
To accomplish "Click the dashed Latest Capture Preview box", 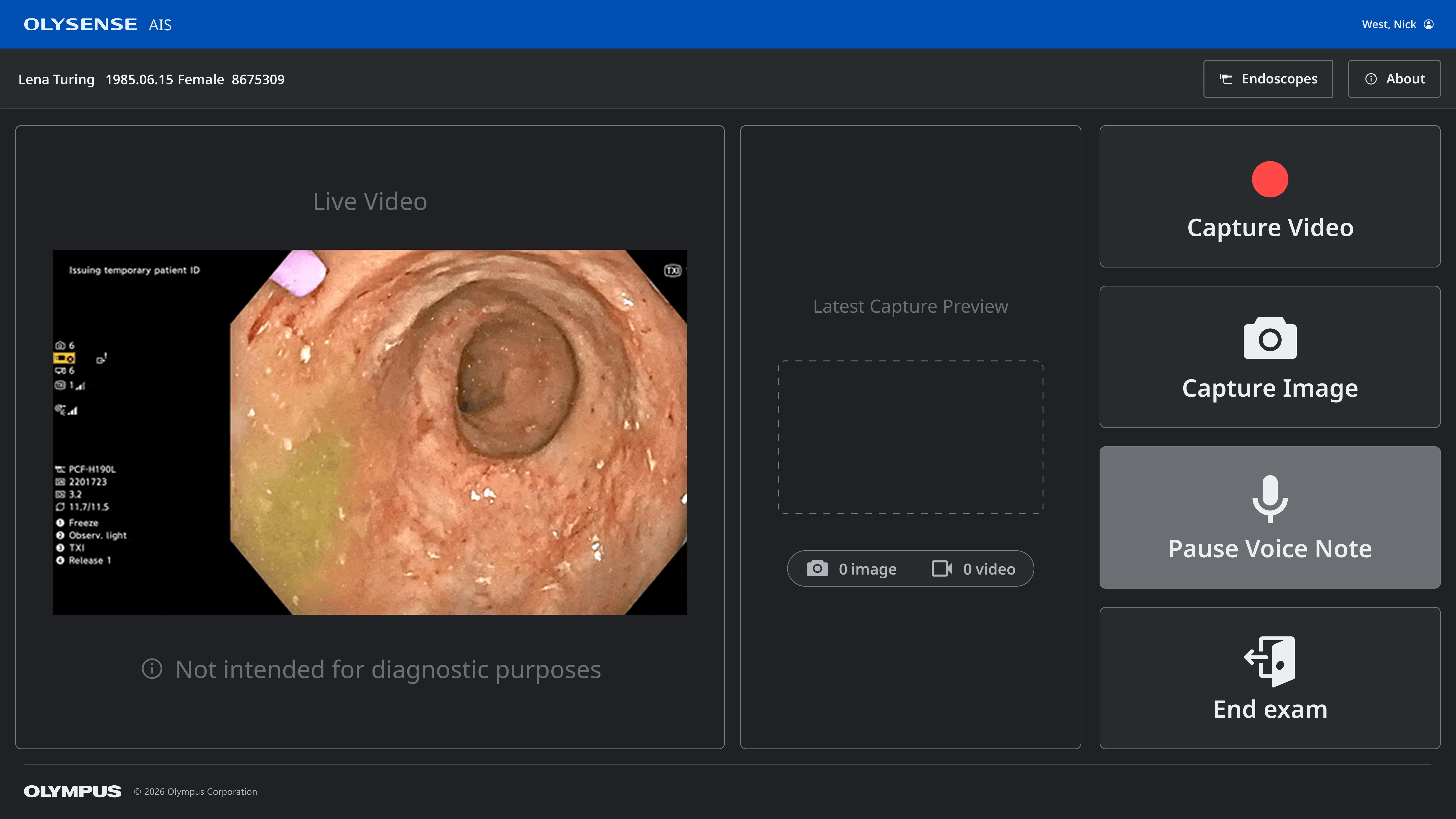I will coord(910,437).
